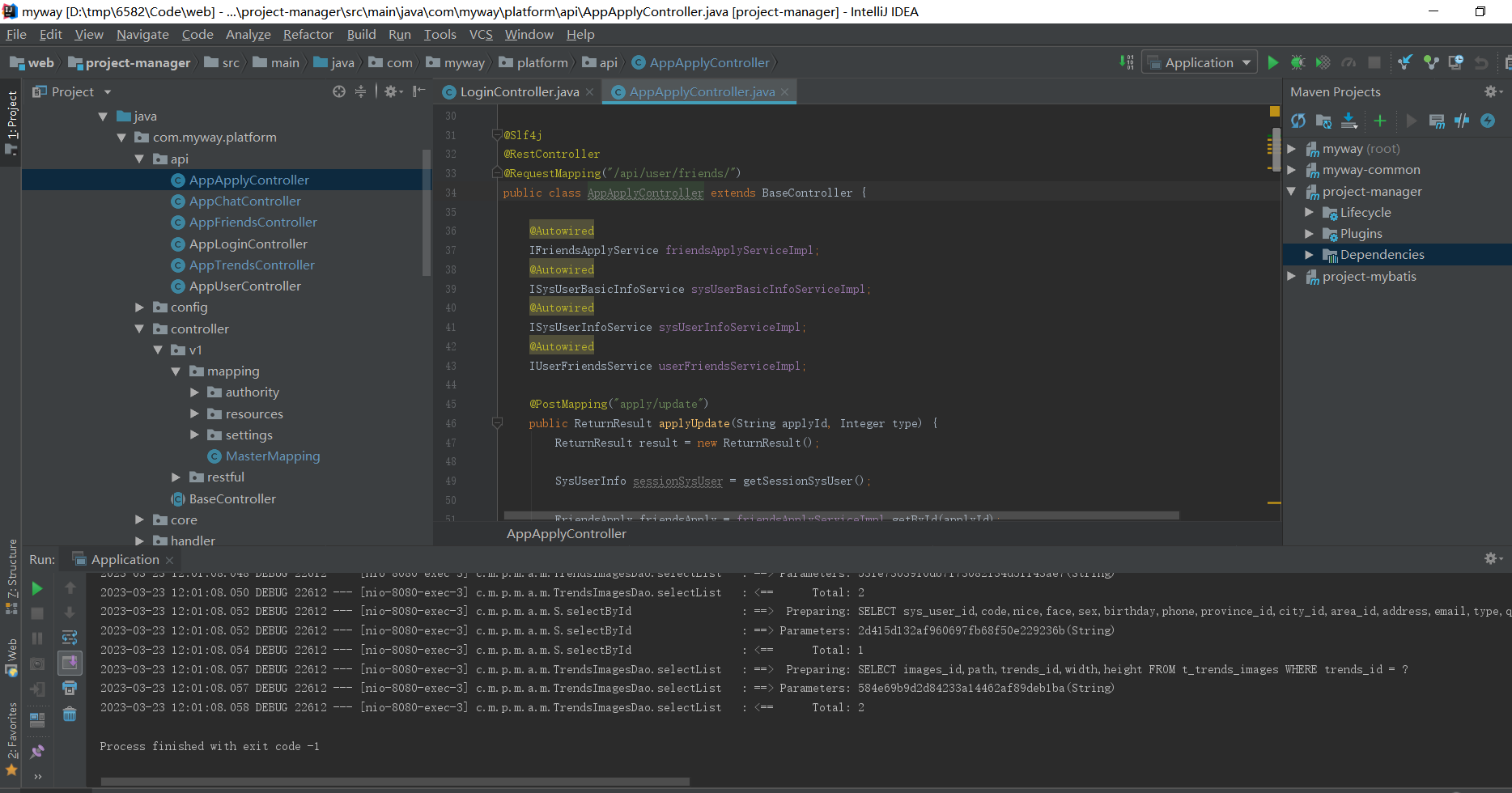1512x793 pixels.
Task: Toggle soft-wrap in the Run console
Action: click(x=70, y=637)
